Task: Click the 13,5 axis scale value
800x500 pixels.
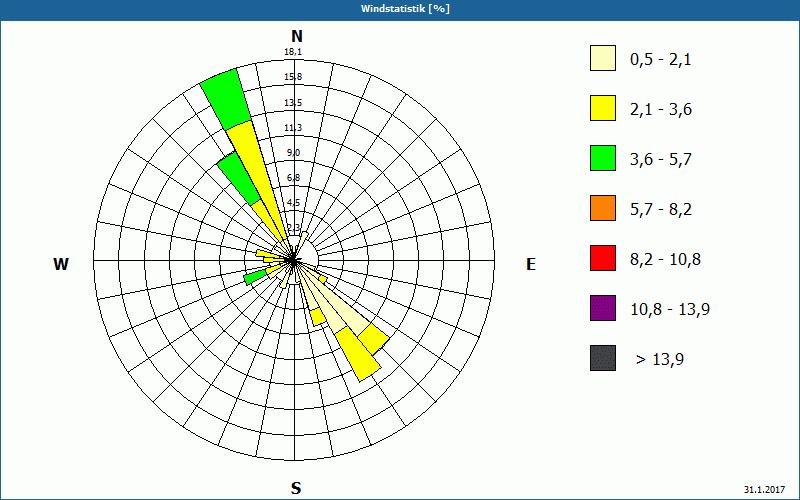Action: click(293, 103)
